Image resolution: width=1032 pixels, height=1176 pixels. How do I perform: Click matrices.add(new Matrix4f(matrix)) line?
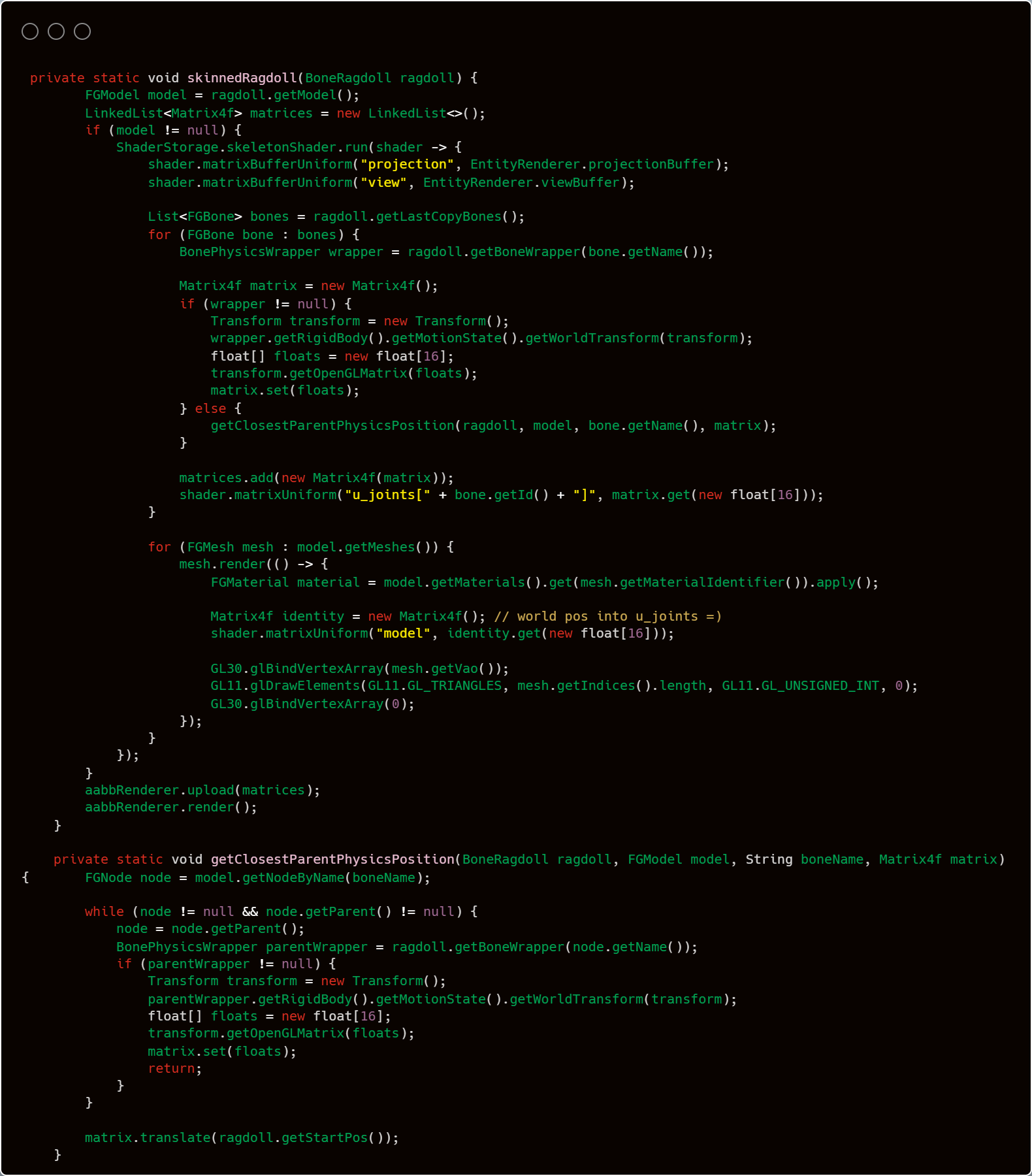[317, 478]
